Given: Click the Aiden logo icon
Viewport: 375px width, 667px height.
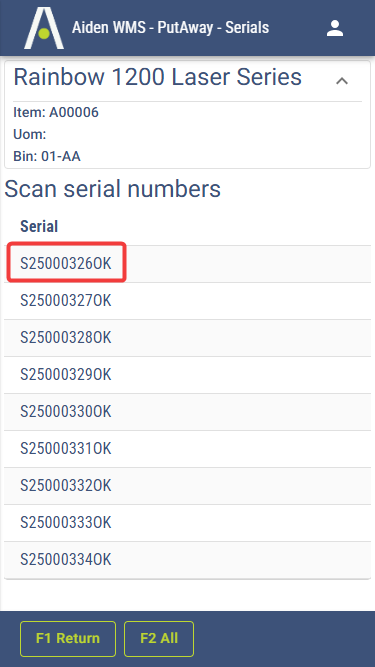Looking at the screenshot, I should point(44,28).
